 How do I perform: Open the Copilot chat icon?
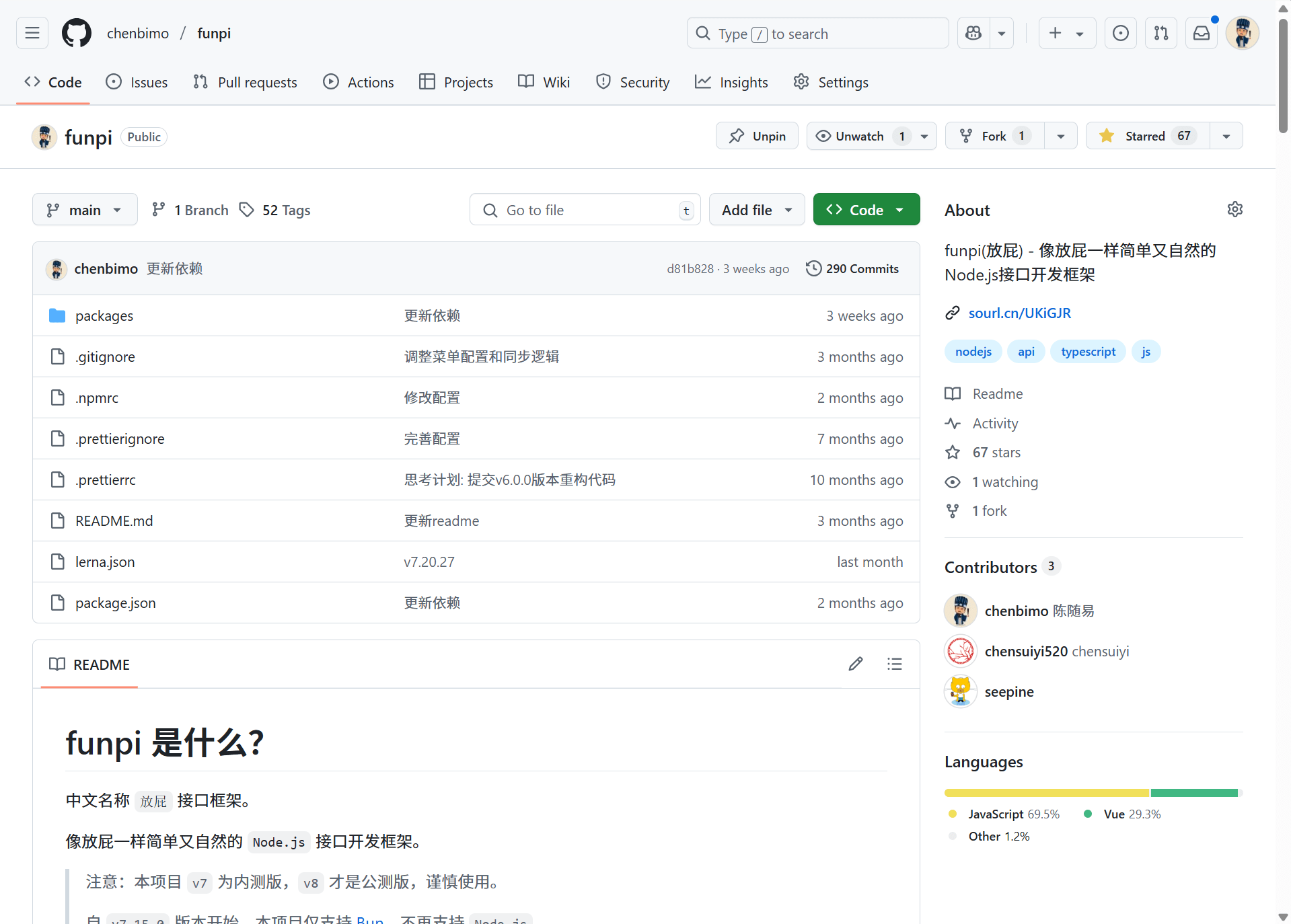(973, 33)
